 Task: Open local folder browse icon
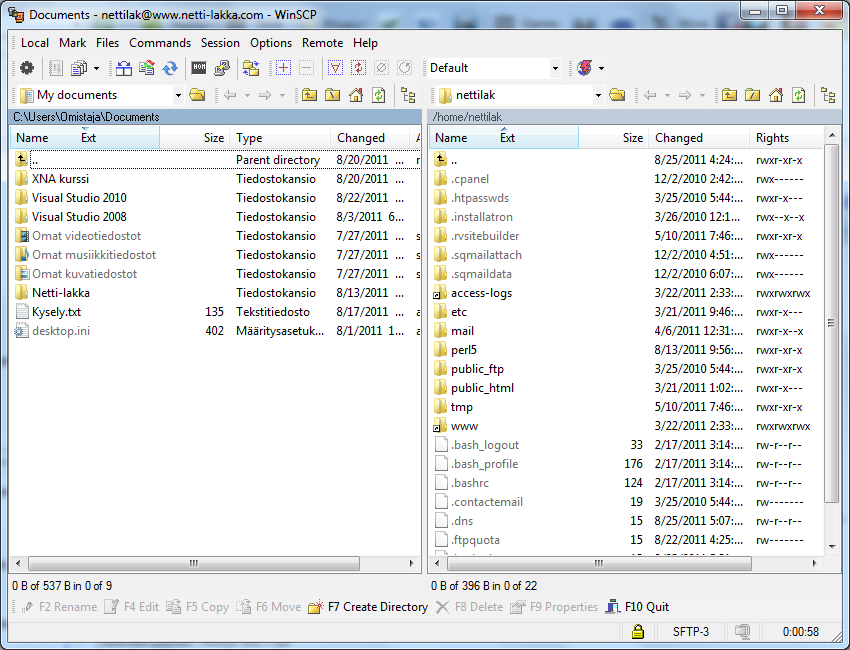click(197, 95)
